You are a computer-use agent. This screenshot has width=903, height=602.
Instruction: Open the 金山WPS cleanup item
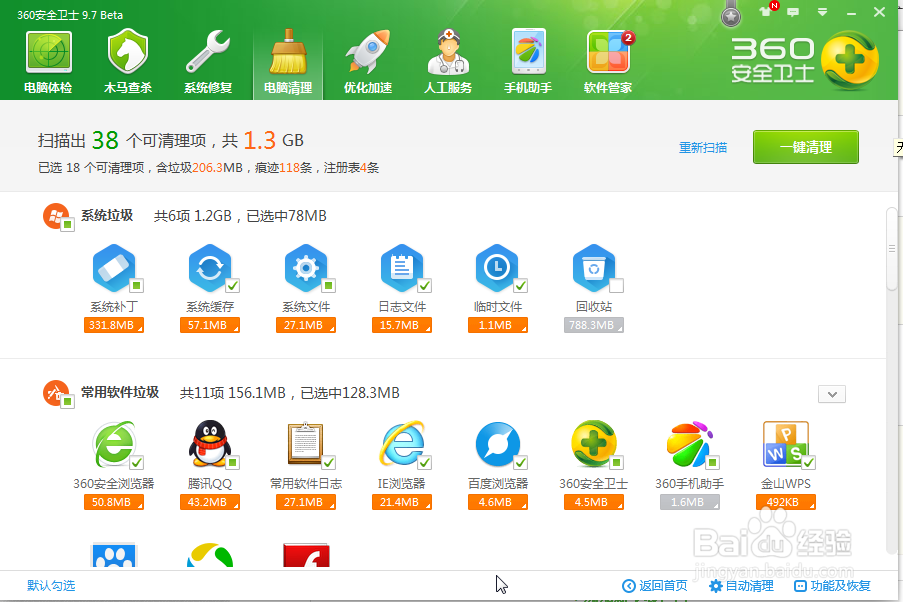pos(787,445)
